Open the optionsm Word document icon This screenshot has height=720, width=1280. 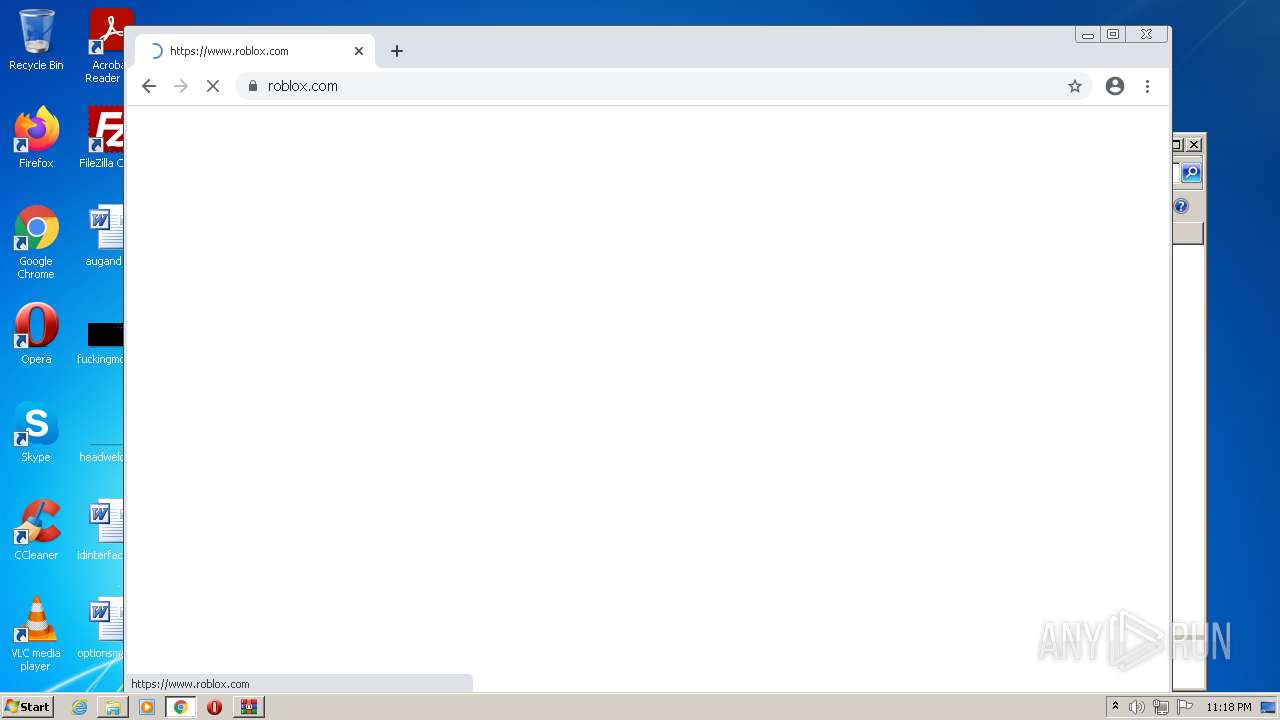[101, 628]
